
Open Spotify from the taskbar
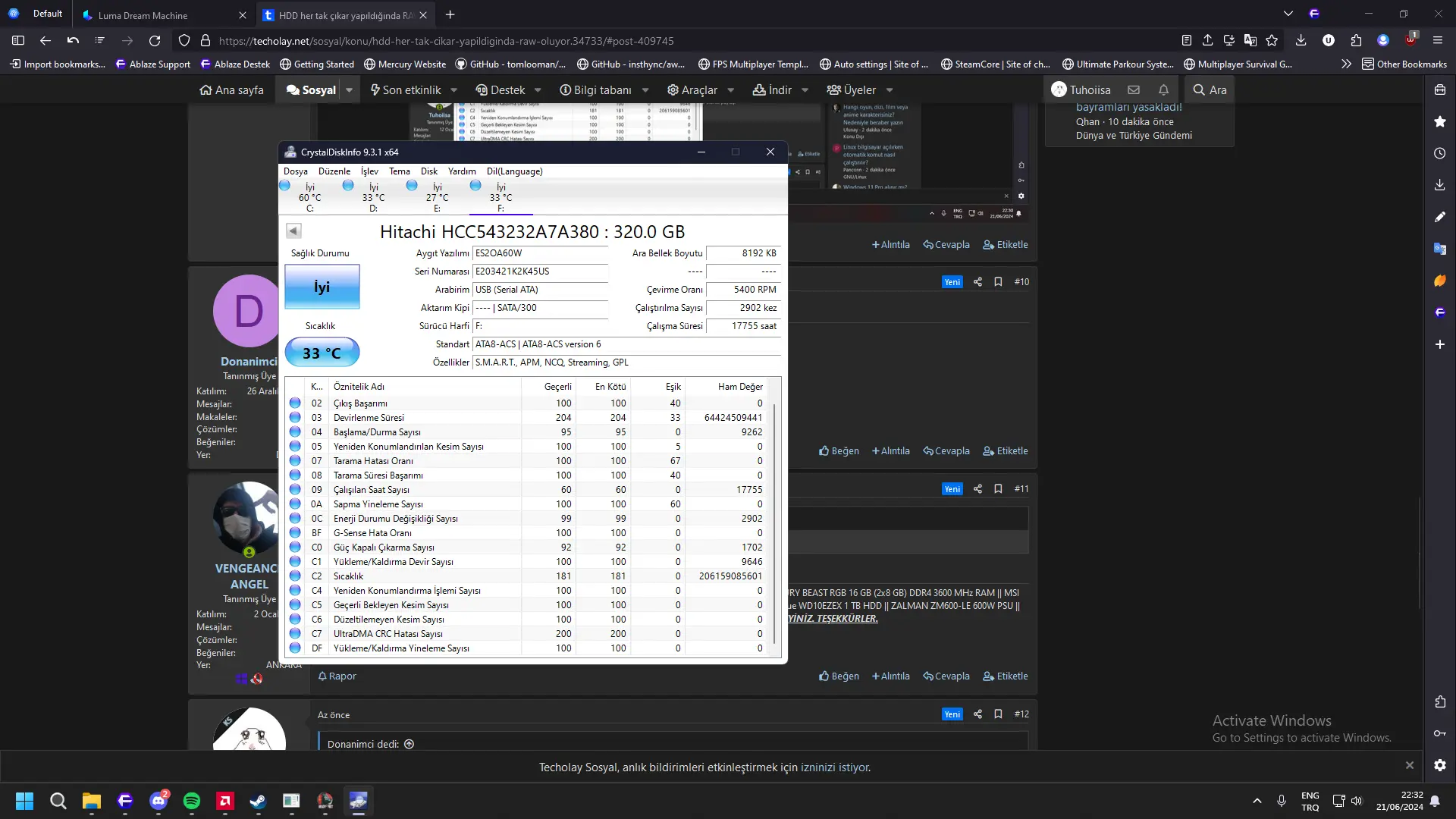coord(192,801)
